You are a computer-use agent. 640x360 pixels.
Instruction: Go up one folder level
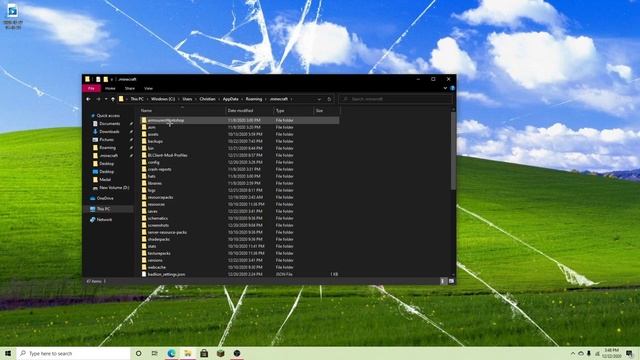[x=113, y=99]
